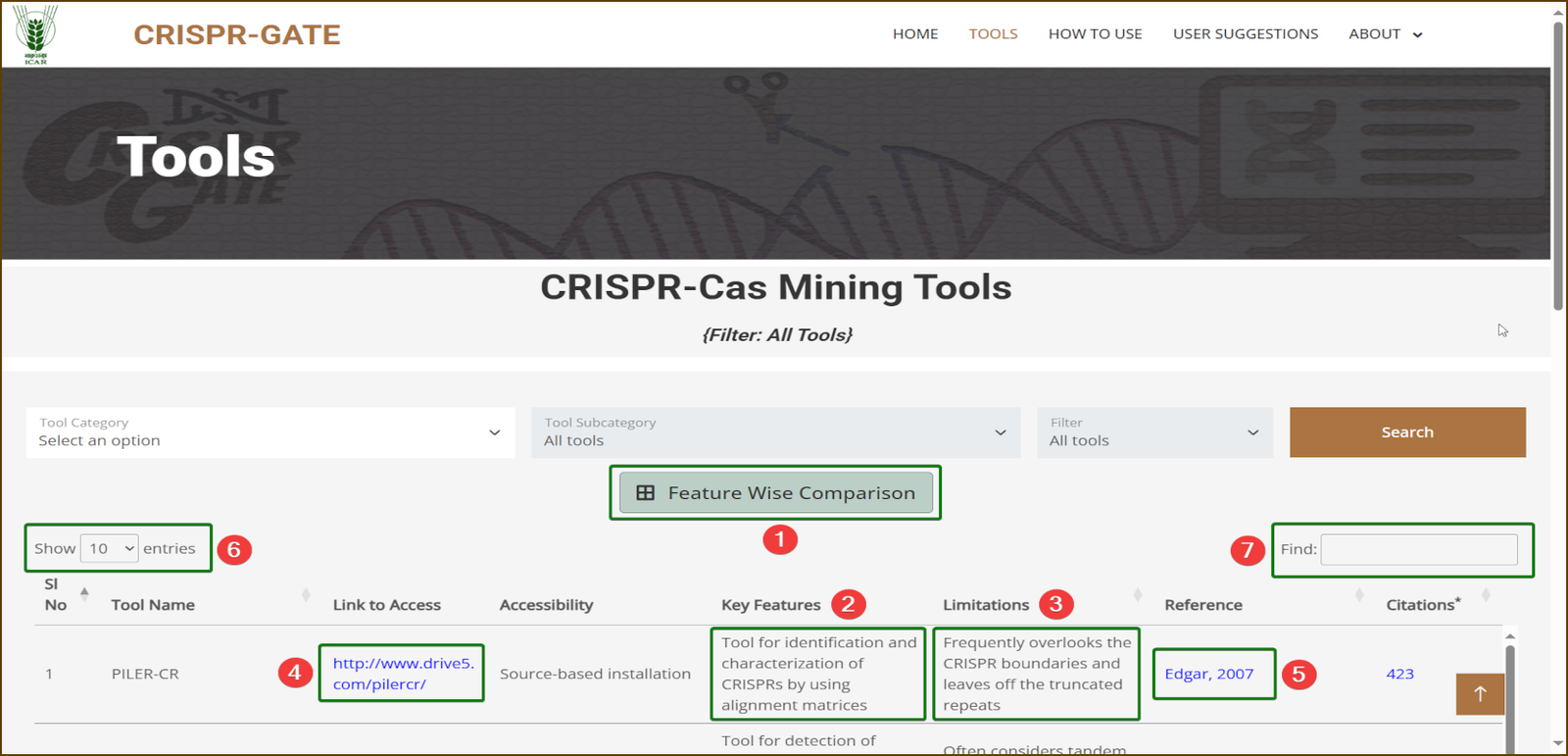1568x756 pixels.
Task: Click the ICAR logo icon
Action: click(x=35, y=34)
